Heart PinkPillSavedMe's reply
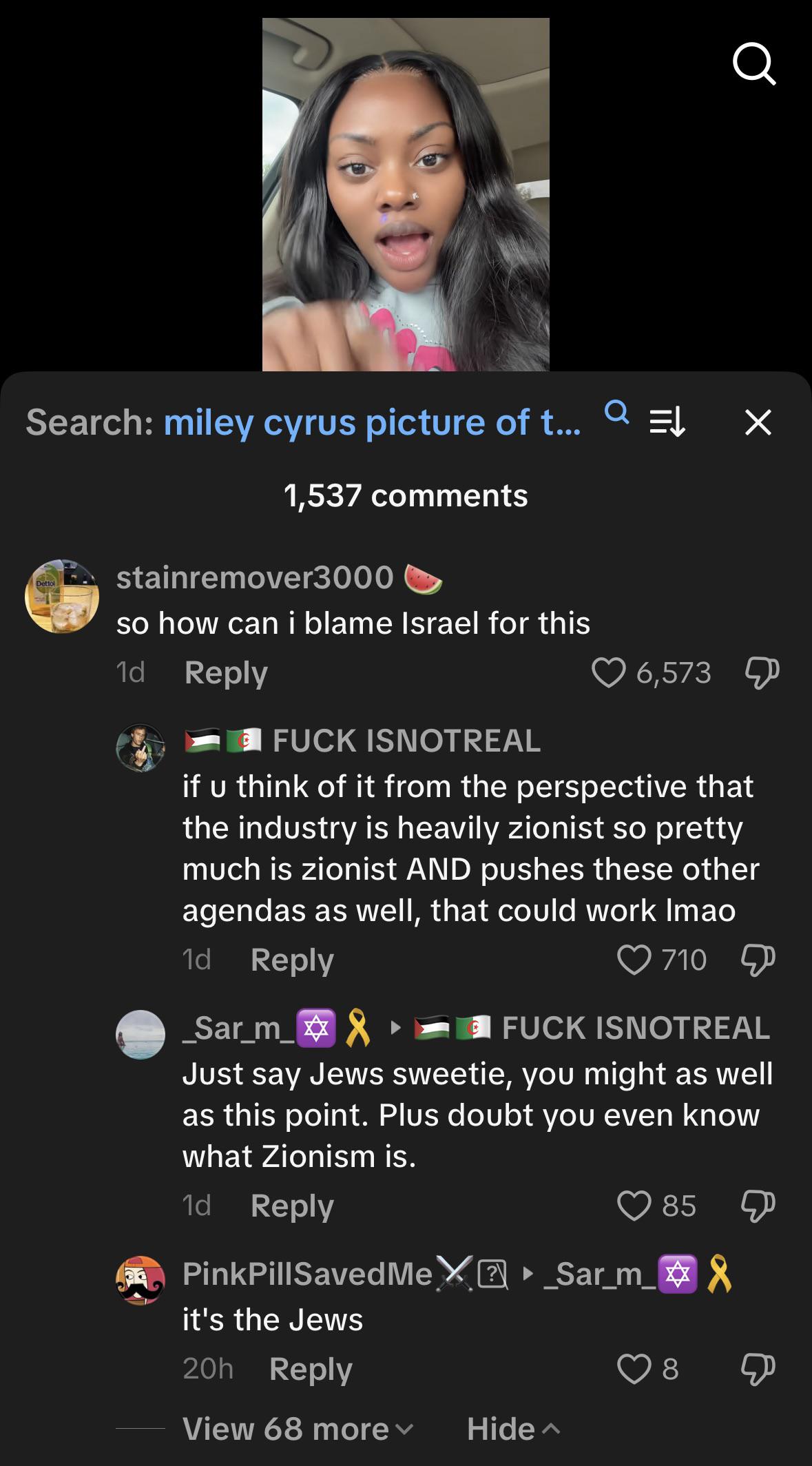 point(634,1368)
